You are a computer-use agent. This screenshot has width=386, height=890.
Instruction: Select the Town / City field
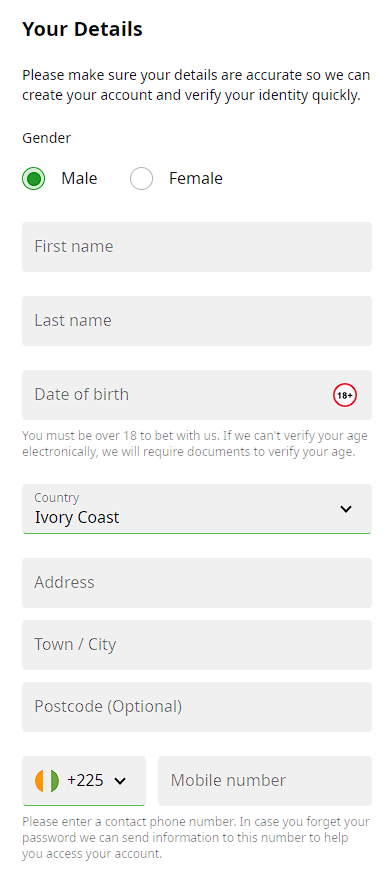point(197,645)
